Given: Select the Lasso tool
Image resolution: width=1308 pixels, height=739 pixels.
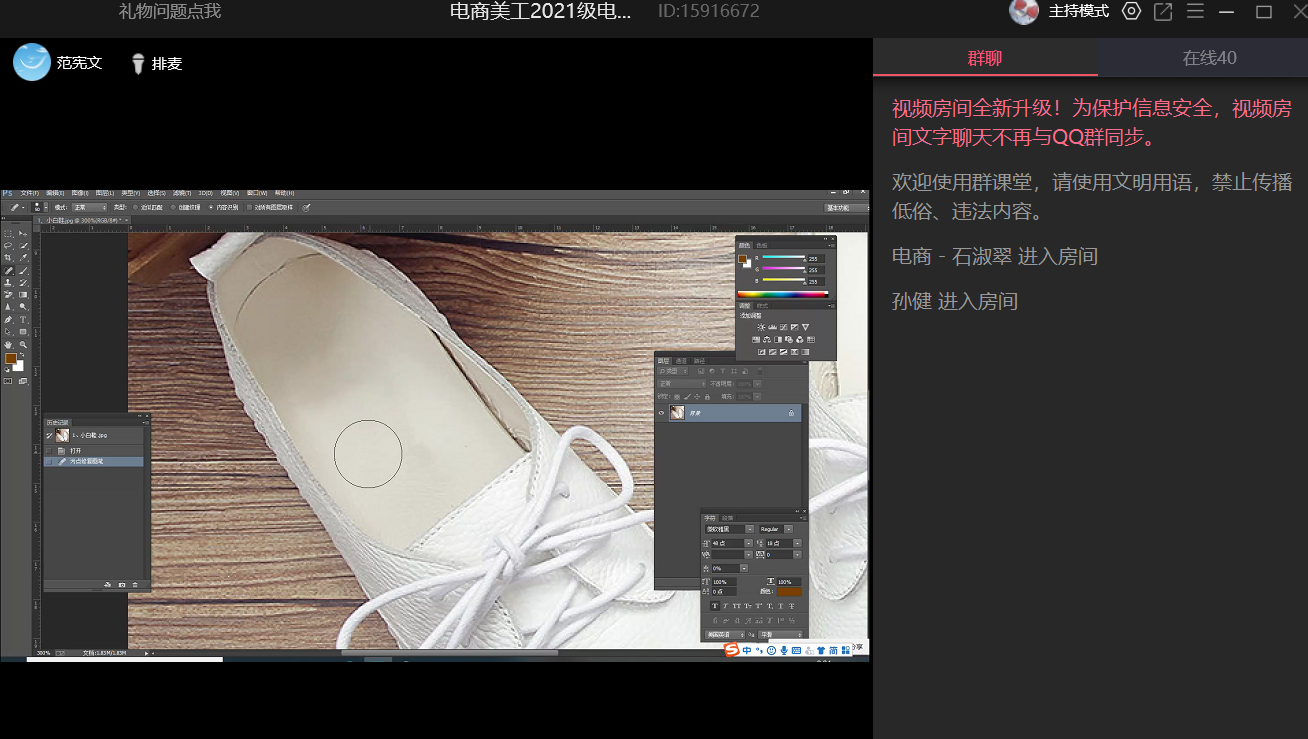Looking at the screenshot, I should click(8, 246).
